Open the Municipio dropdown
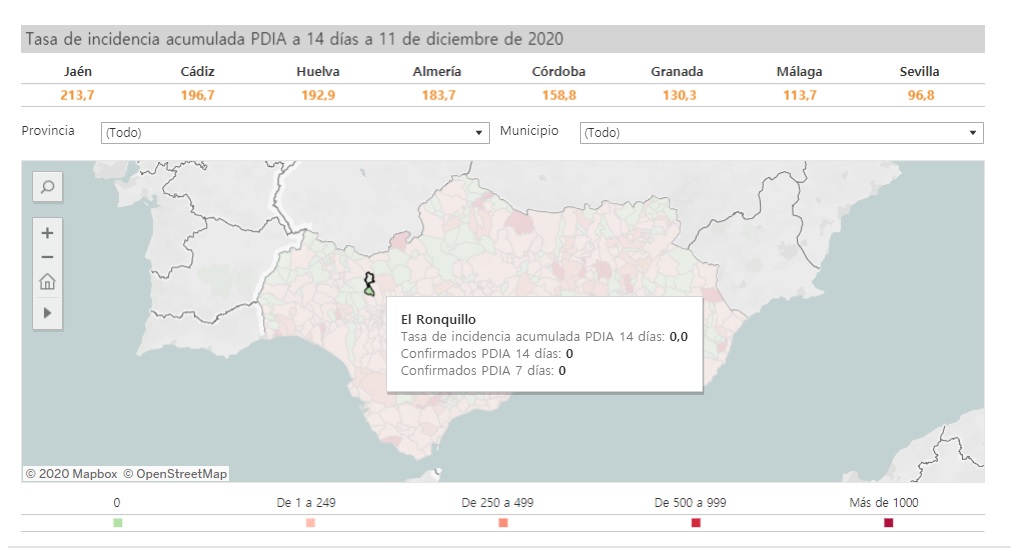 (780, 133)
